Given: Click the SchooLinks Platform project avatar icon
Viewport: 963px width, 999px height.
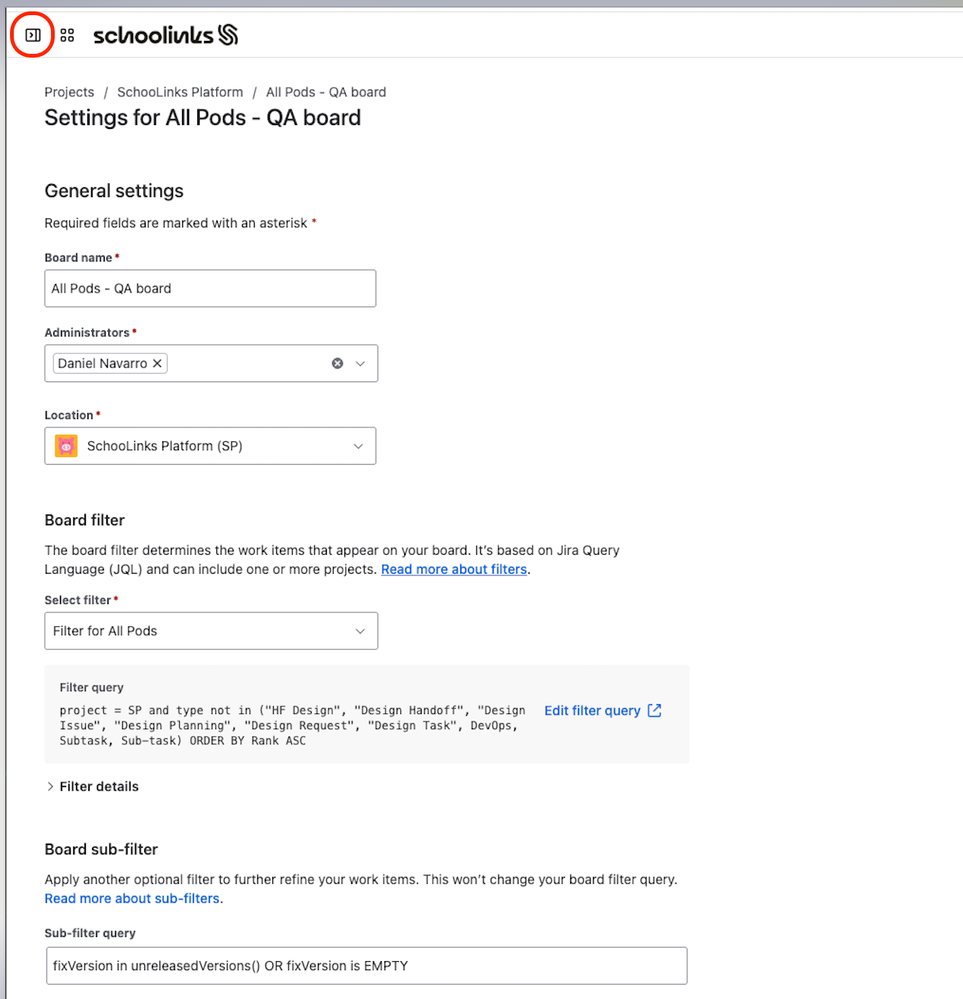Looking at the screenshot, I should (66, 446).
